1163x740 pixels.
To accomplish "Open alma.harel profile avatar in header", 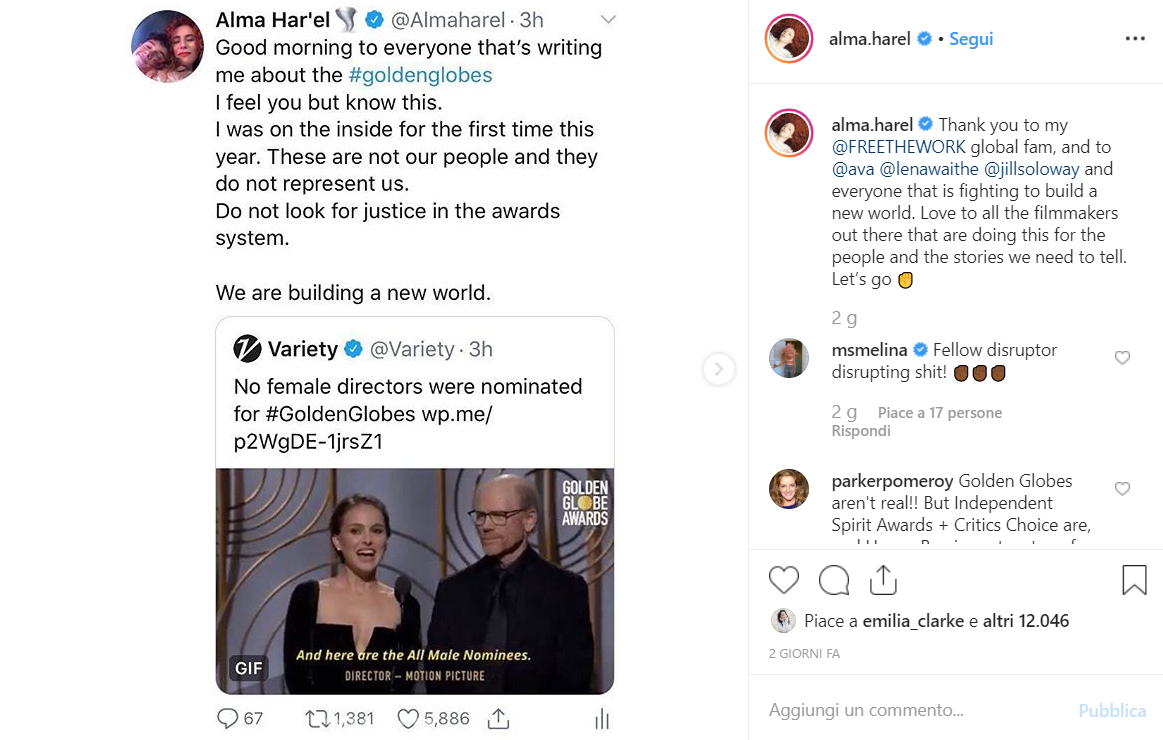I will [x=788, y=39].
